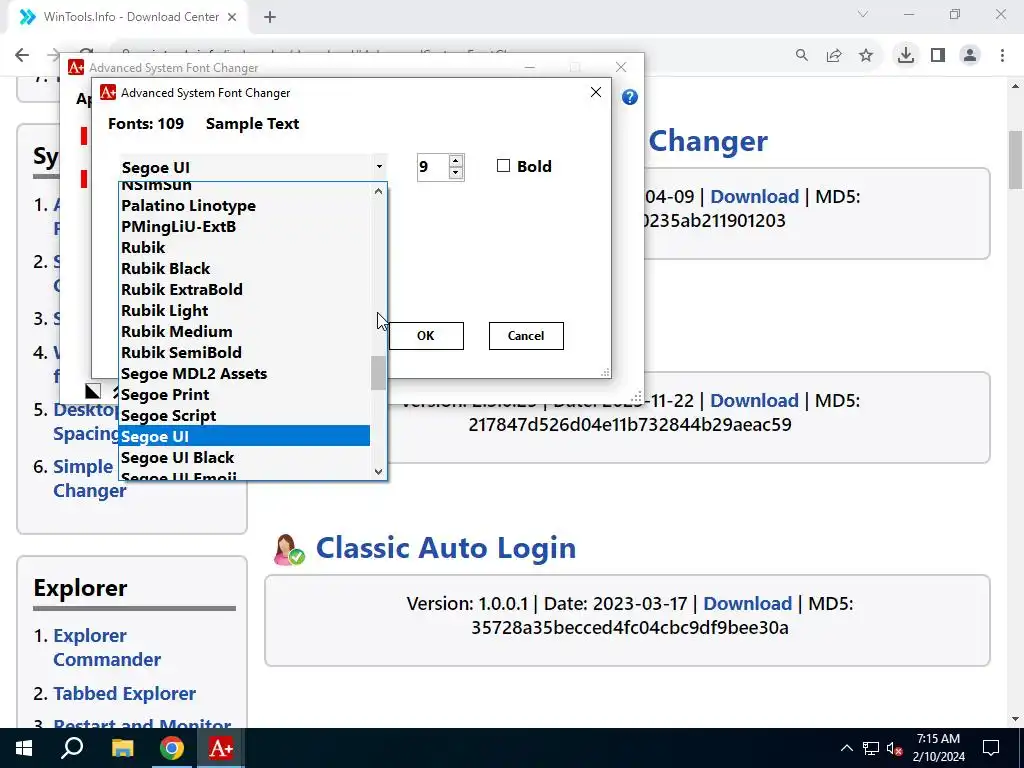Pick Rubik ExtraBold in the font list
Viewport: 1024px width, 768px height.
244,289
